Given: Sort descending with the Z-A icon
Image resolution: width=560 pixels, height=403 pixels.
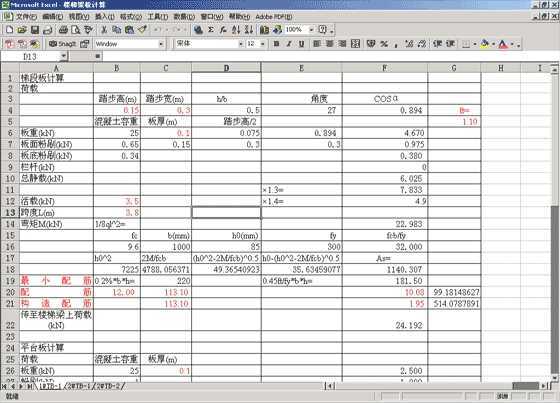Looking at the screenshot, I should 249,30.
